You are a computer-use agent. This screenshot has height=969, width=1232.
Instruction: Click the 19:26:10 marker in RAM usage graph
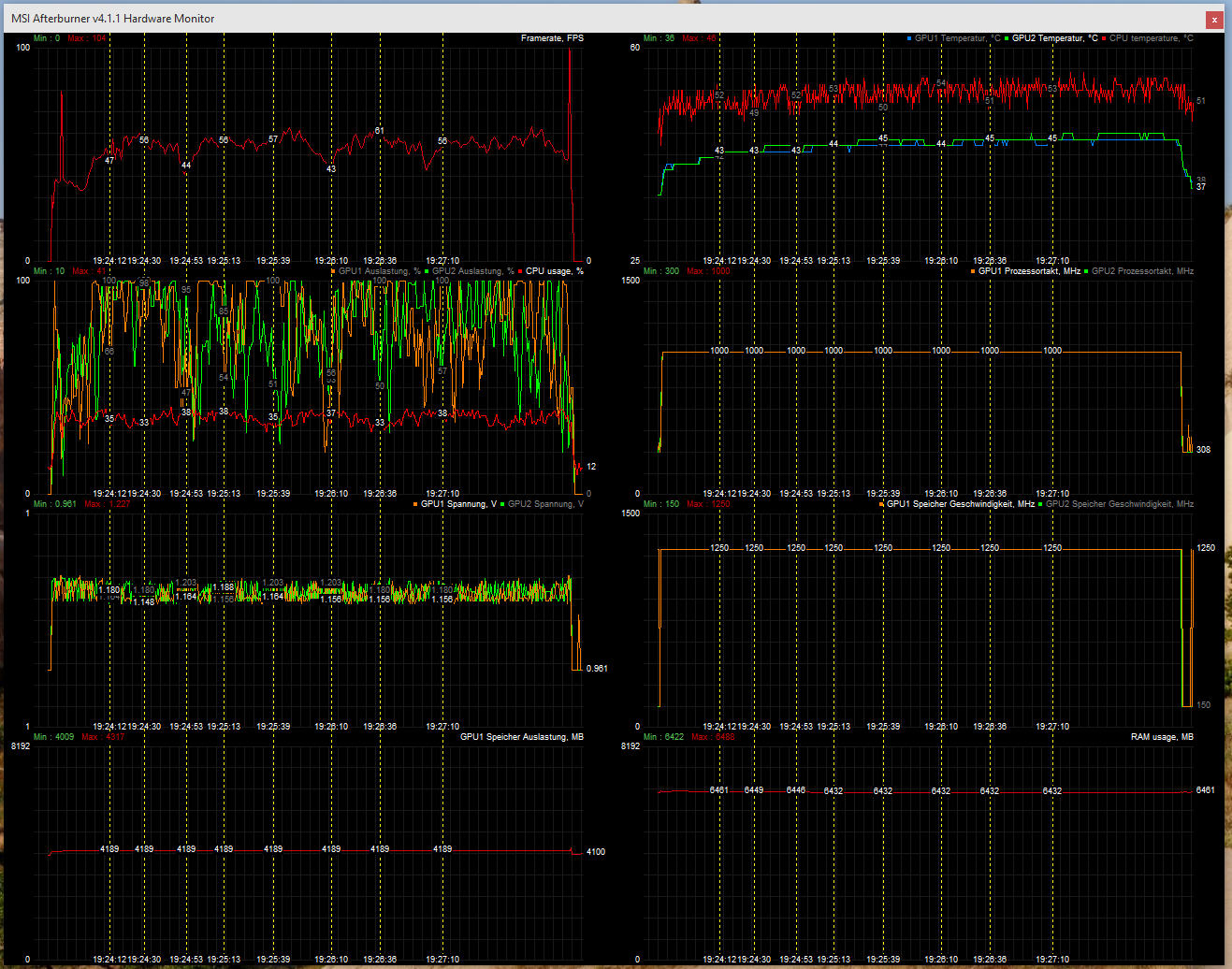(941, 960)
